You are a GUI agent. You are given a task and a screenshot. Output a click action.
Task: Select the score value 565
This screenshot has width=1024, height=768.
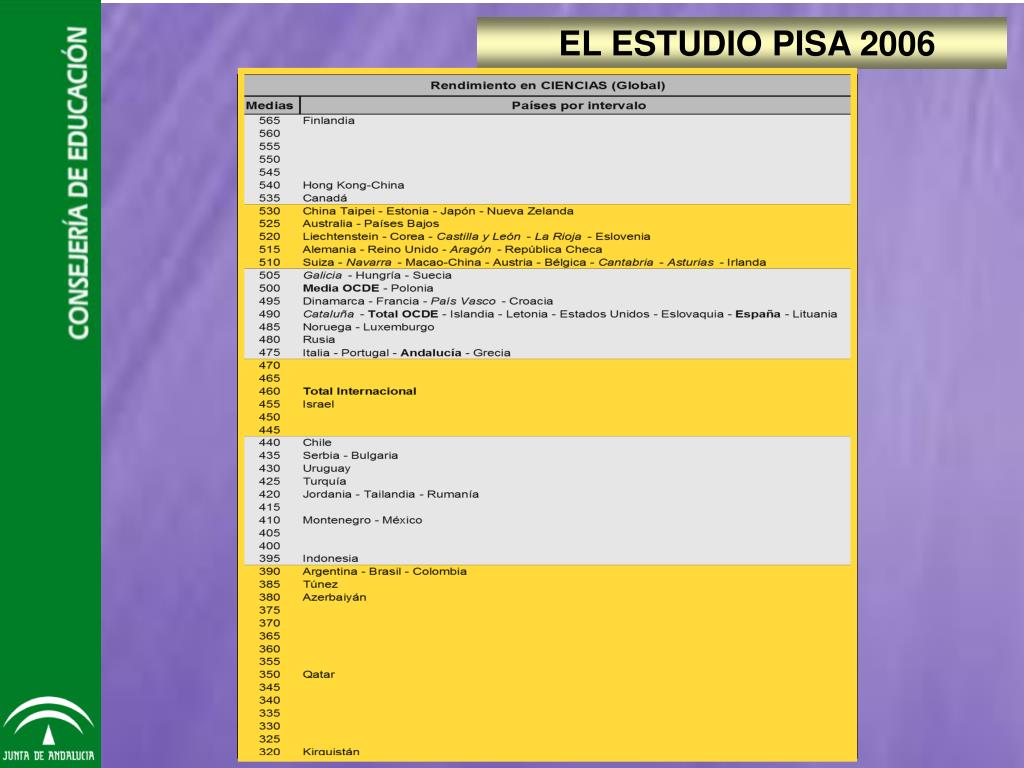point(270,121)
